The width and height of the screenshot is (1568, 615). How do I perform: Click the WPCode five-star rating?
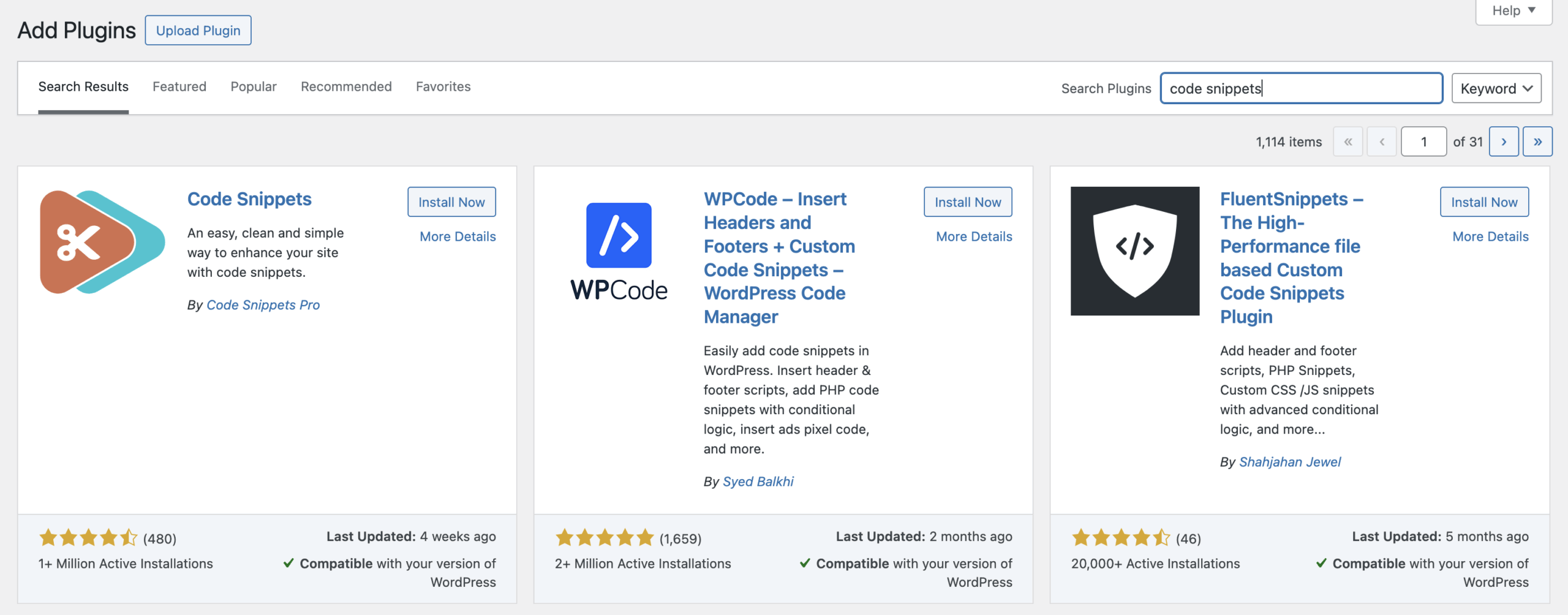(x=605, y=538)
